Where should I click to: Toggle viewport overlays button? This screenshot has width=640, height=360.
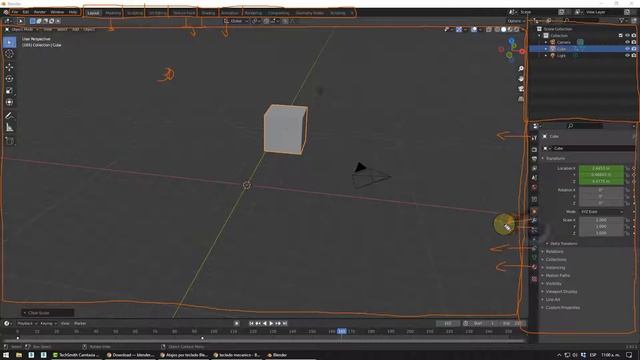click(474, 29)
